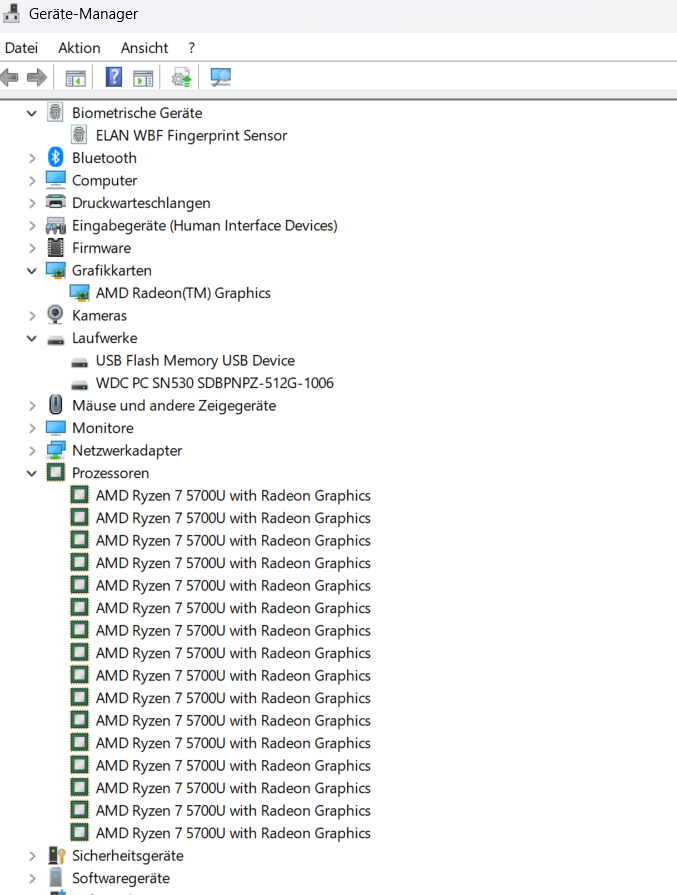Screen dimensions: 677x895
Task: Select the Bluetooth label text
Action: pyautogui.click(x=104, y=158)
